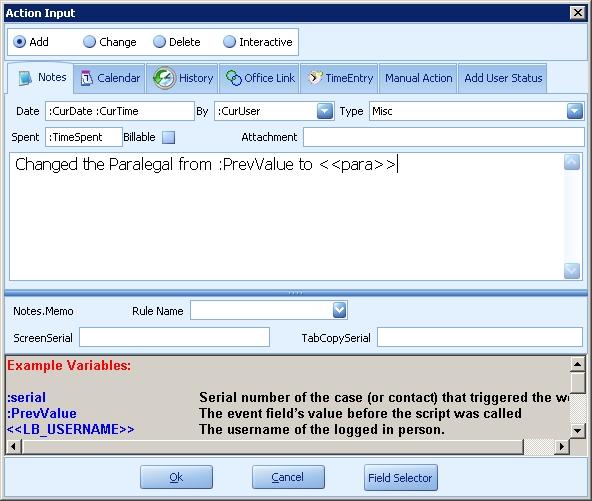Click the Spent time field
The image size is (592, 501).
point(84,137)
